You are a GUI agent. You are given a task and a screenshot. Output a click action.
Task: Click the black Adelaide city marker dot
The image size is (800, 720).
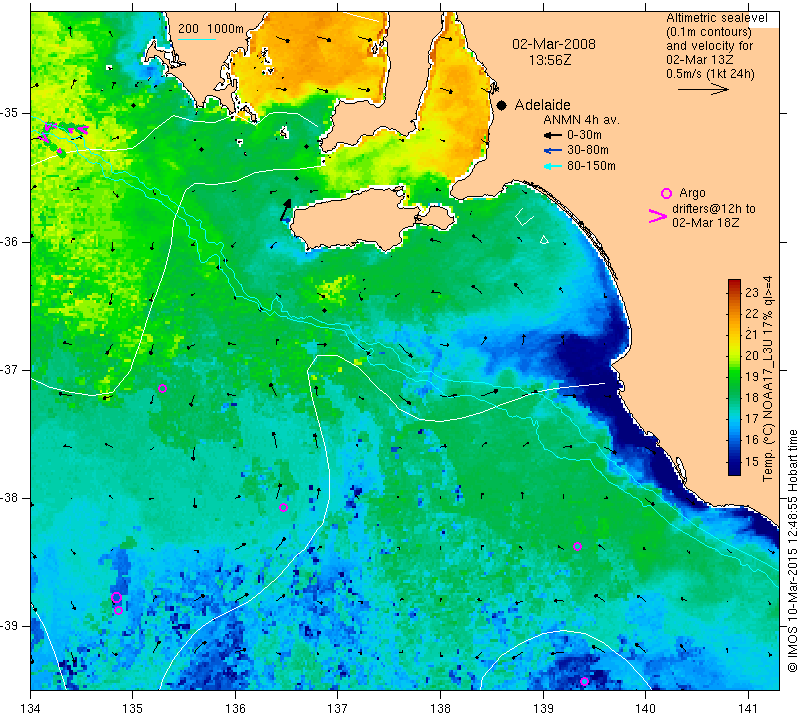502,106
